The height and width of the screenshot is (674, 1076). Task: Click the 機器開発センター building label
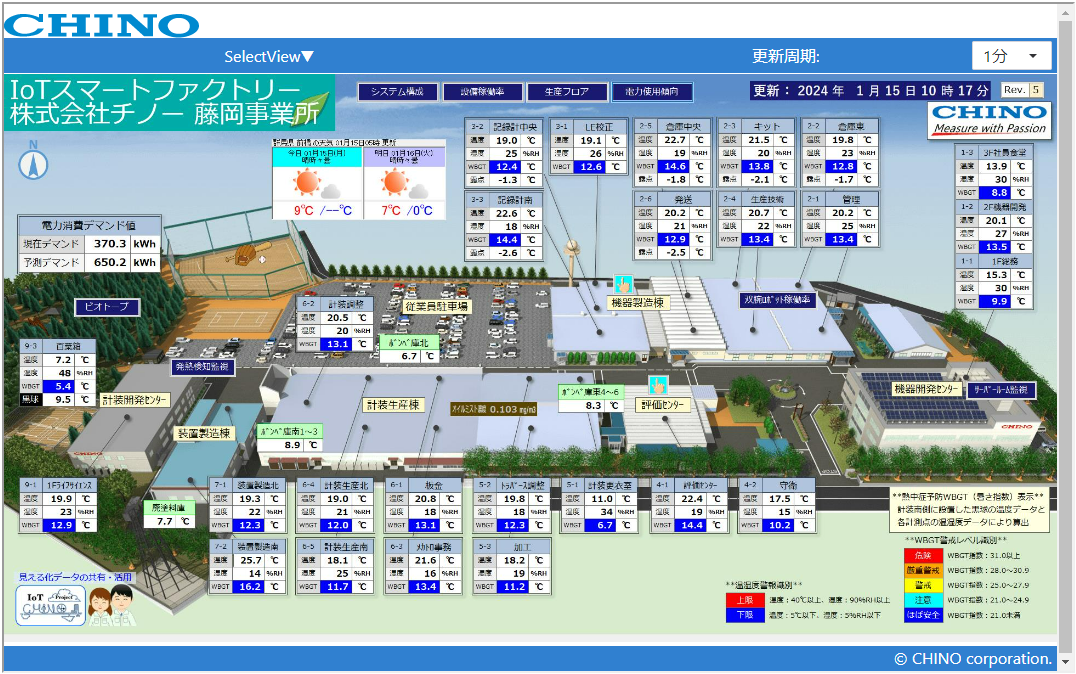926,389
